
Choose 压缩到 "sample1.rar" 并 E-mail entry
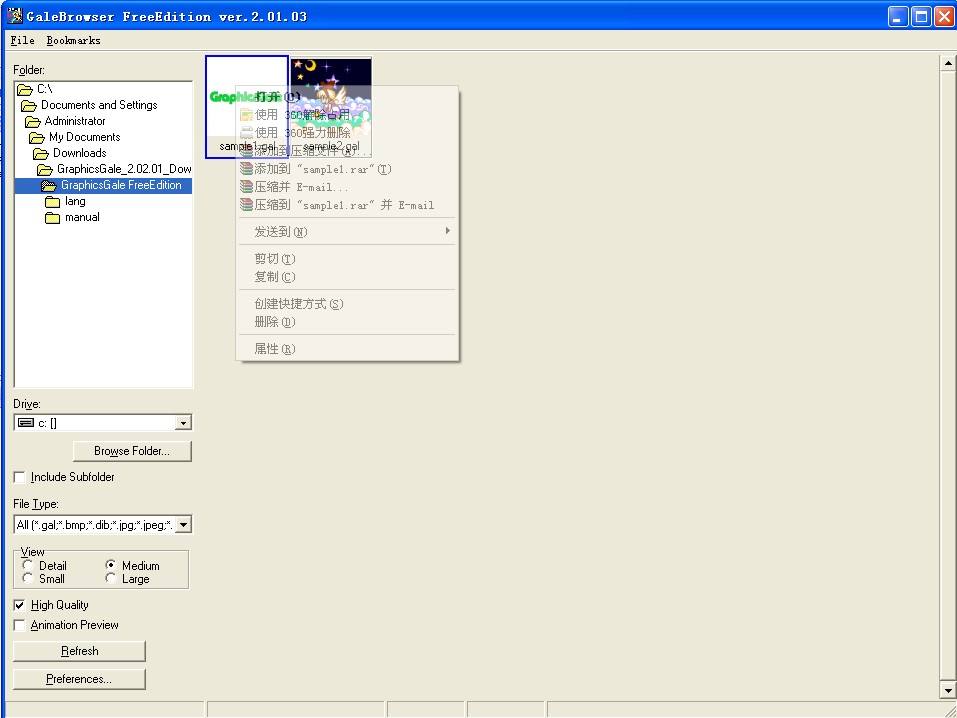(347, 205)
